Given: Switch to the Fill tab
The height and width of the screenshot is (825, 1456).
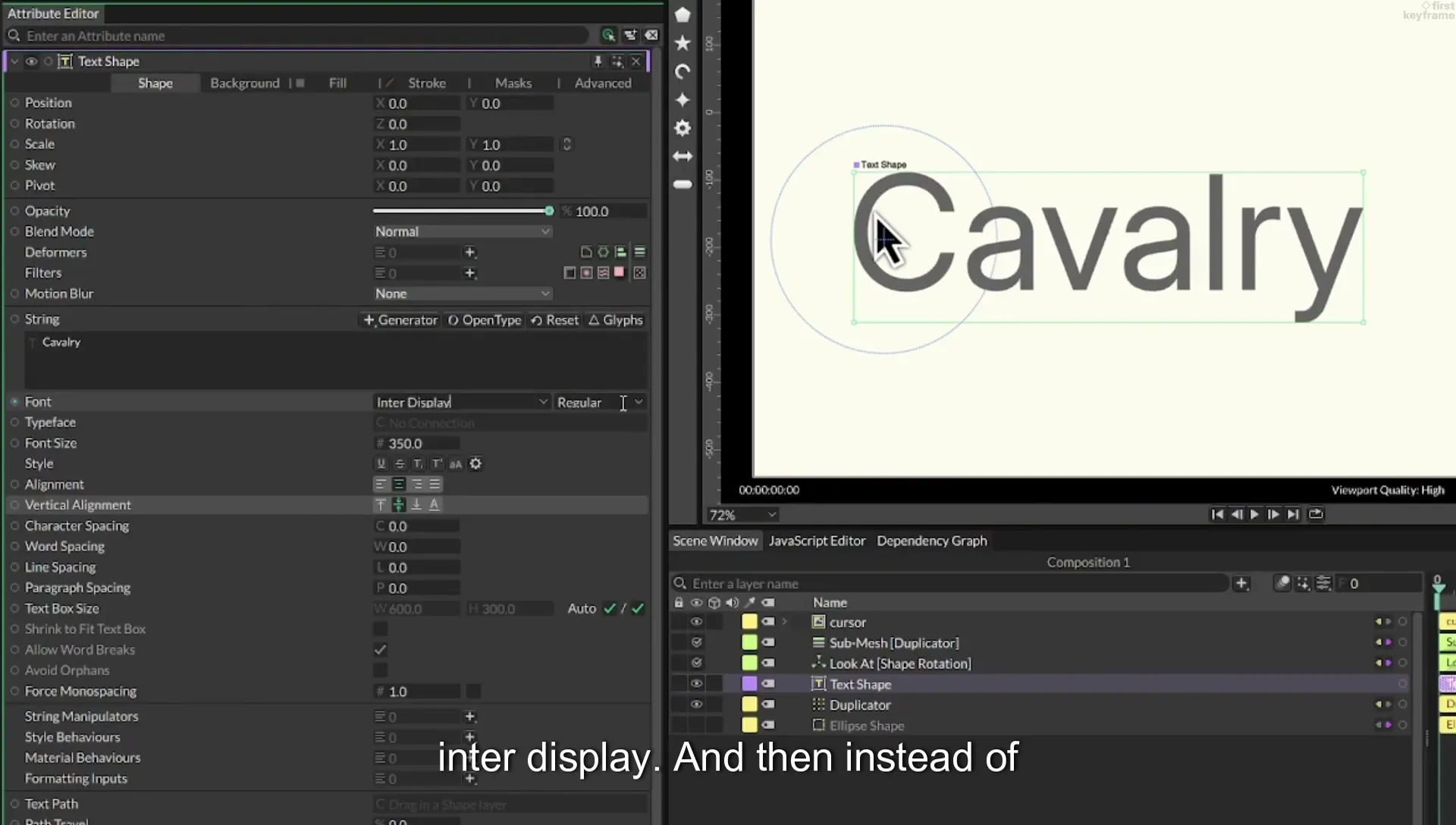Looking at the screenshot, I should [x=337, y=83].
